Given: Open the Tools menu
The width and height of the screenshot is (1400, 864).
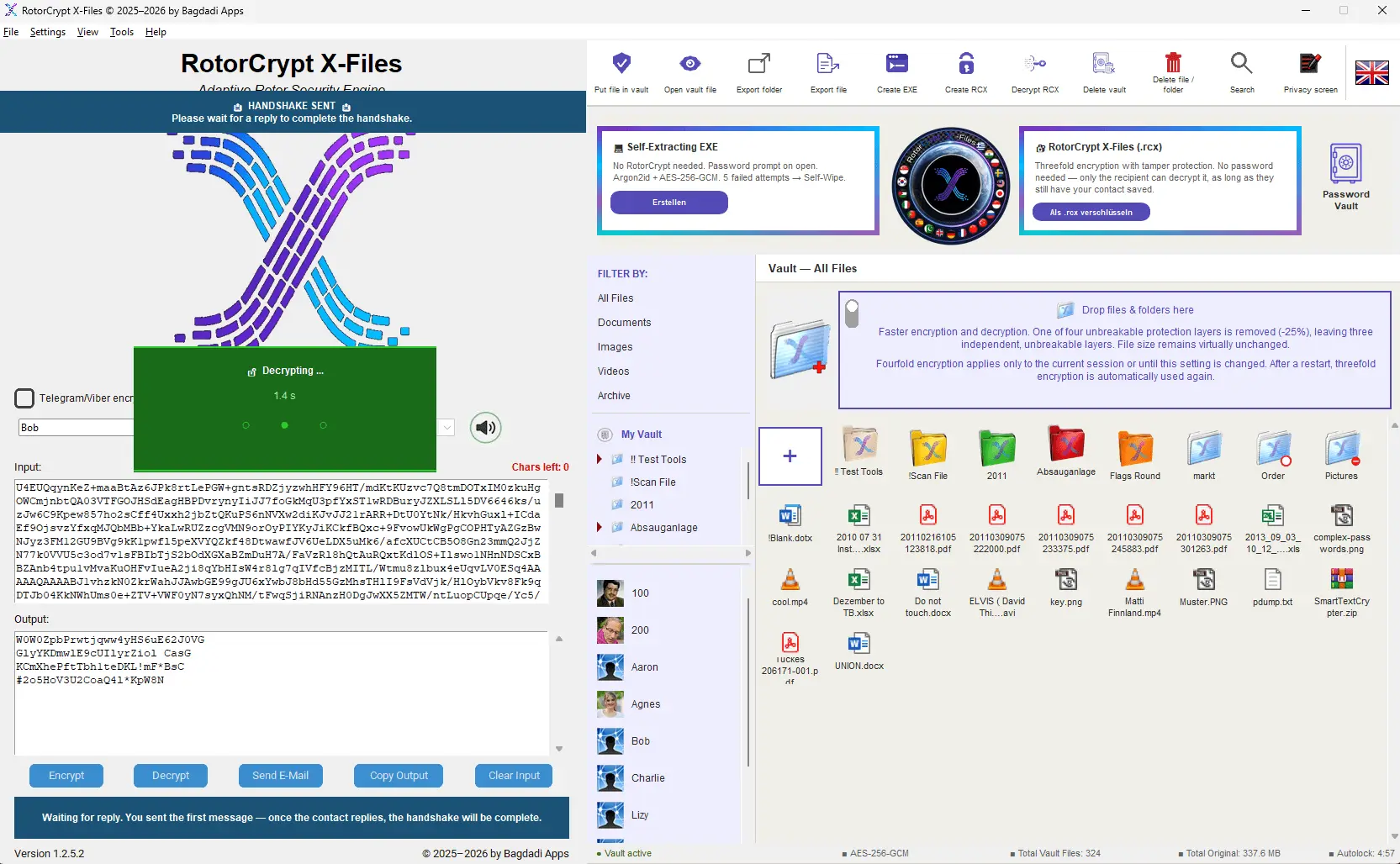Looking at the screenshot, I should 122,32.
